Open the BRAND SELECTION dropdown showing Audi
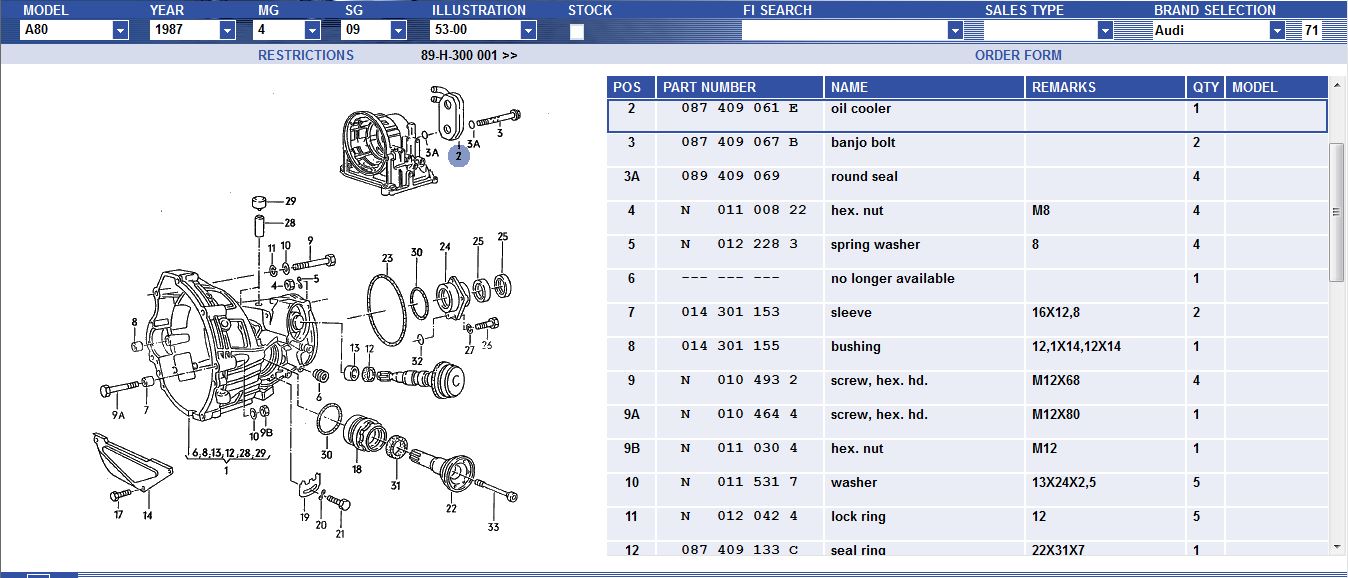Screen dimensions: 1348x578 pos(1277,30)
